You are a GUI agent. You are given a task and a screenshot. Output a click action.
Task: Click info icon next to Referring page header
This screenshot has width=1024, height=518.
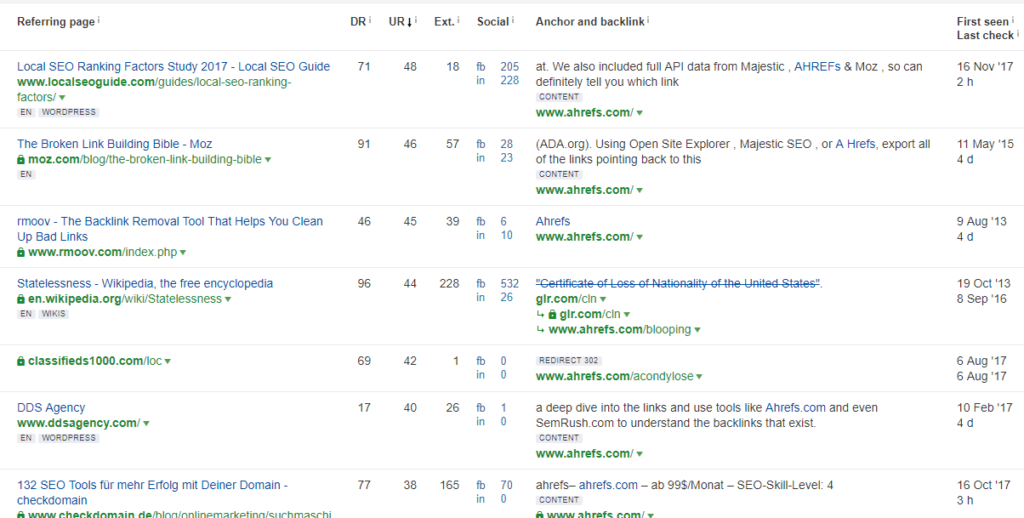click(x=99, y=20)
